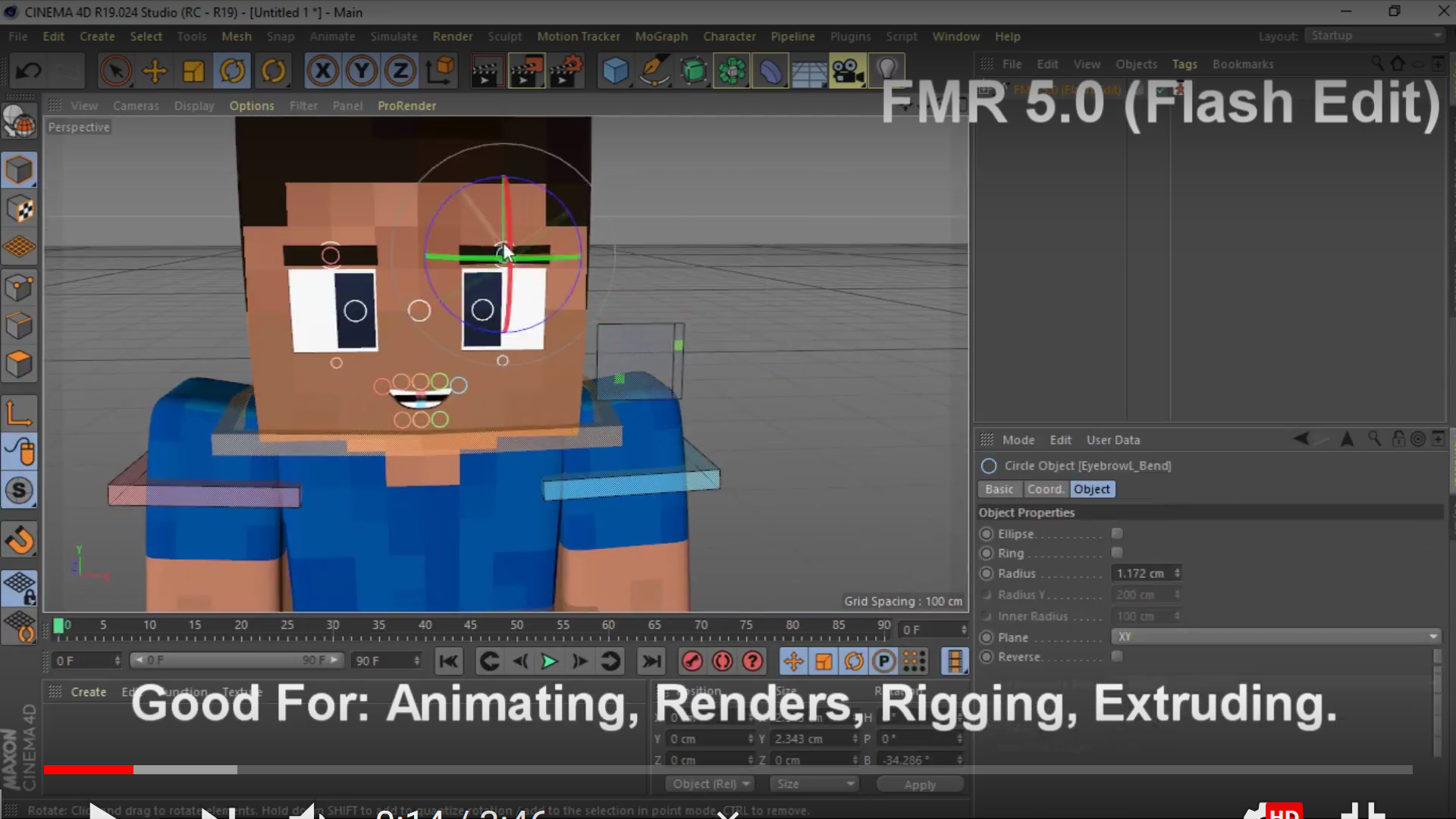1456x819 pixels.
Task: Click the video progress bar
Action: point(728,770)
